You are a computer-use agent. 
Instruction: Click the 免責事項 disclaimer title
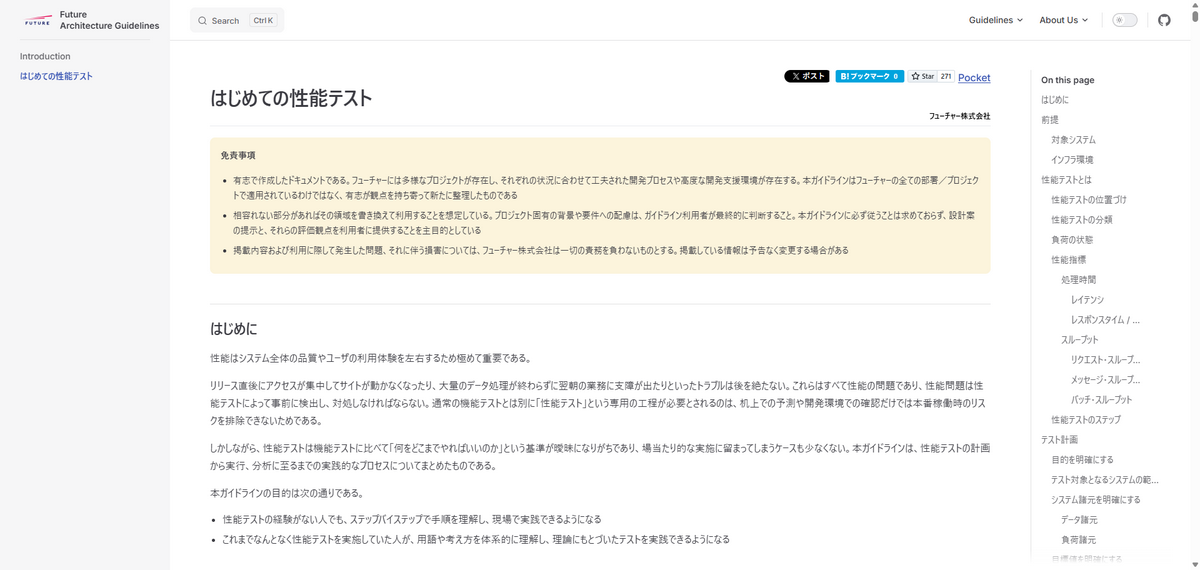pyautogui.click(x=238, y=156)
